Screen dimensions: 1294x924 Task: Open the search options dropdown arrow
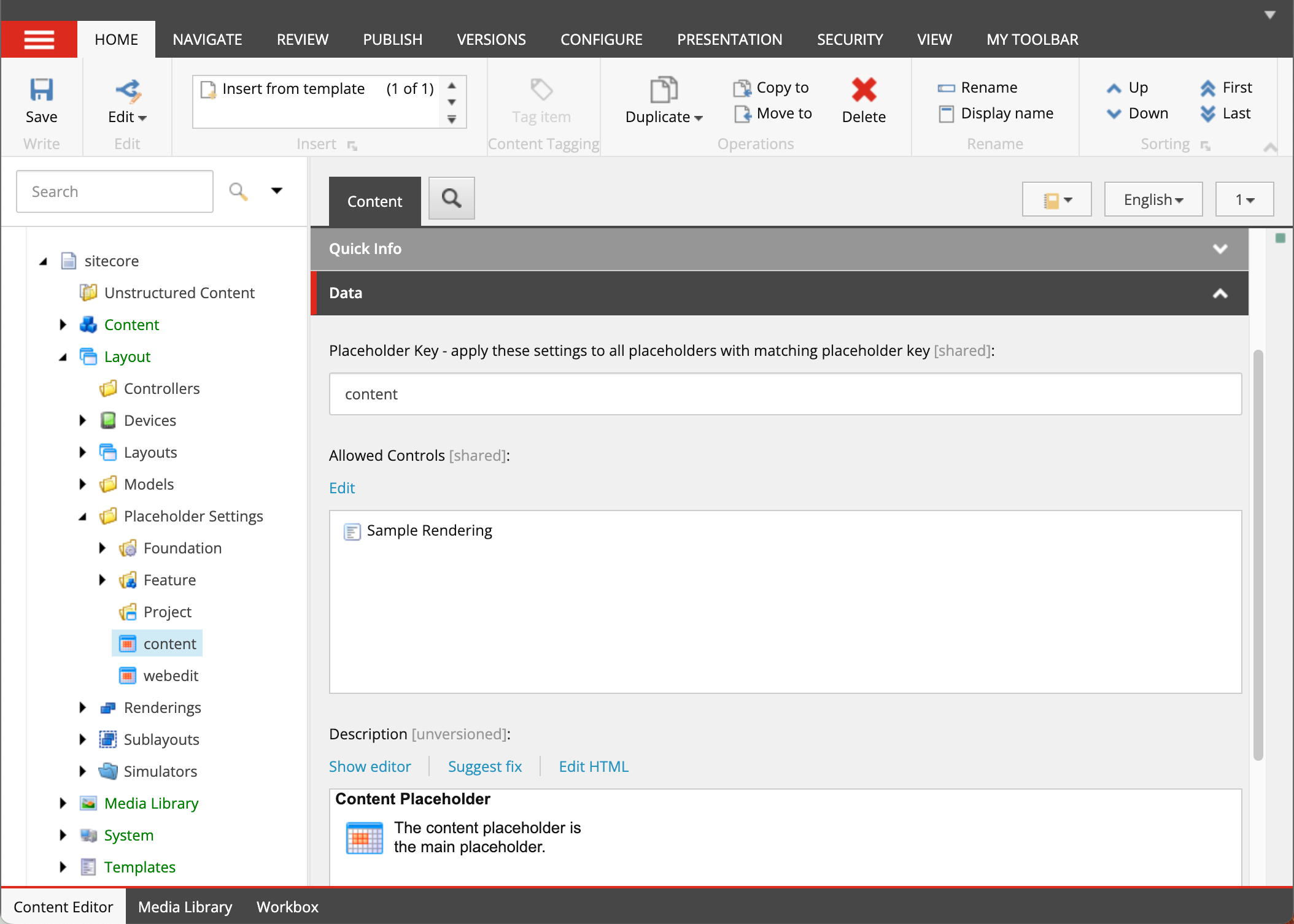(x=277, y=191)
